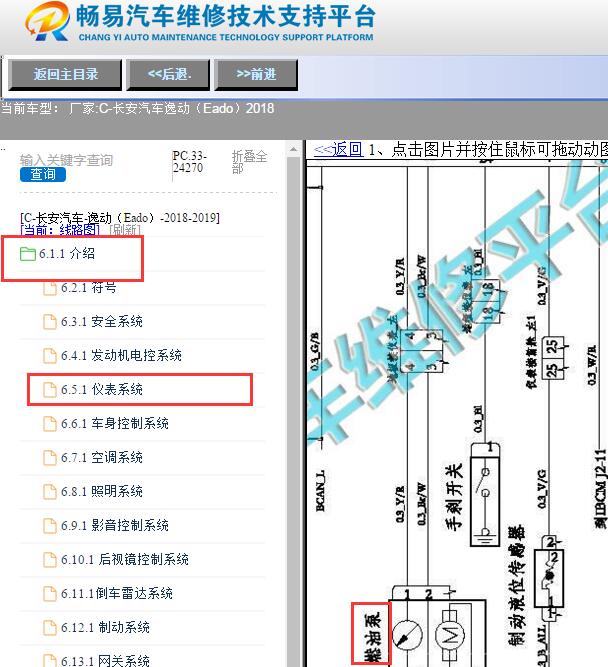The width and height of the screenshot is (608, 667).
Task: Focus the 输入关键字查询 keyword field
Action: tap(66, 160)
